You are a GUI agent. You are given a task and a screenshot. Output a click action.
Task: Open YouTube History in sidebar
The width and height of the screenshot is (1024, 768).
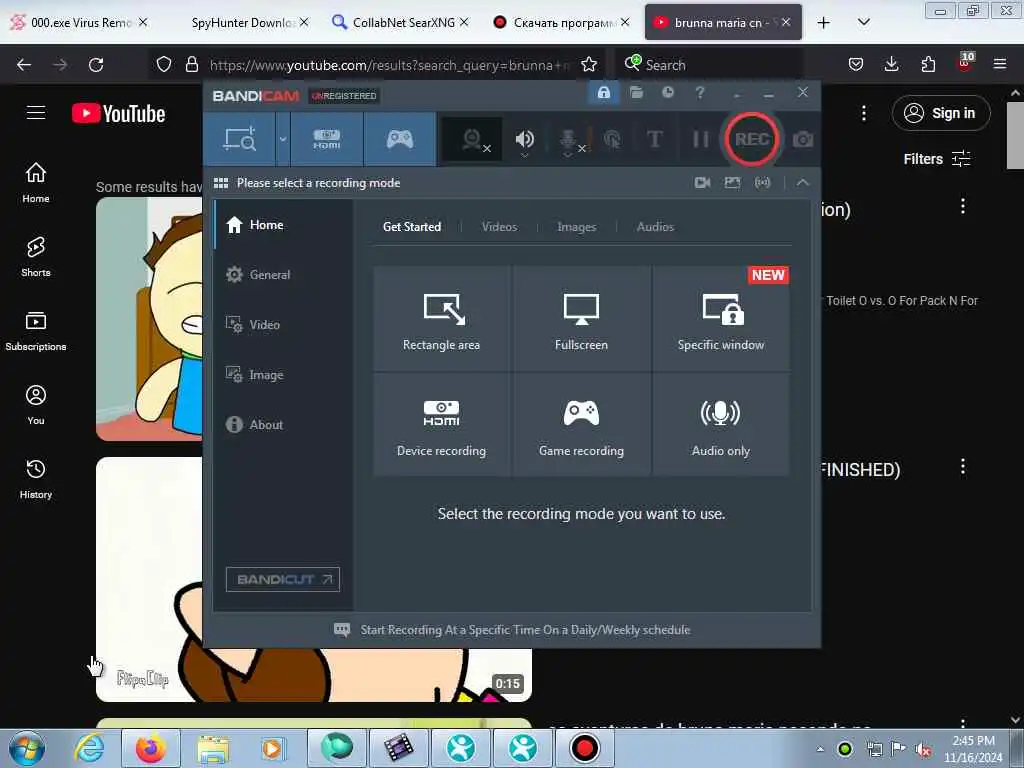(36, 479)
